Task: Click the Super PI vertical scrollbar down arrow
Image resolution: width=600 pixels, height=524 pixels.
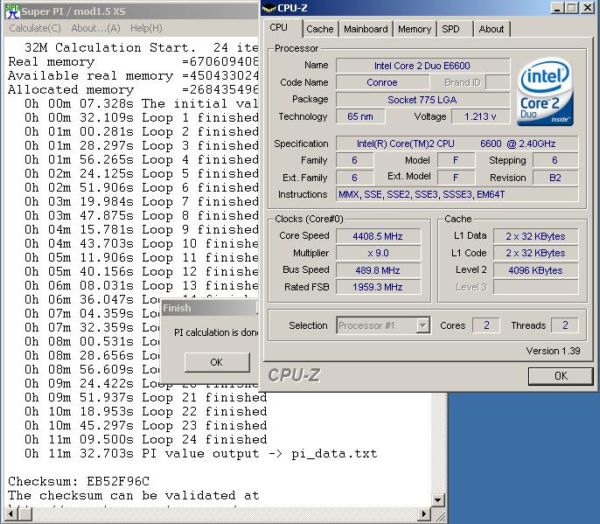Action: [x=437, y=500]
